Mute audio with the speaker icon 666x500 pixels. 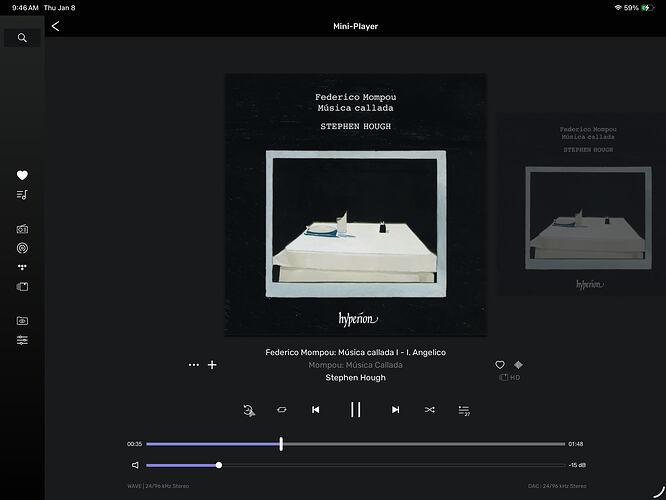pyautogui.click(x=135, y=465)
